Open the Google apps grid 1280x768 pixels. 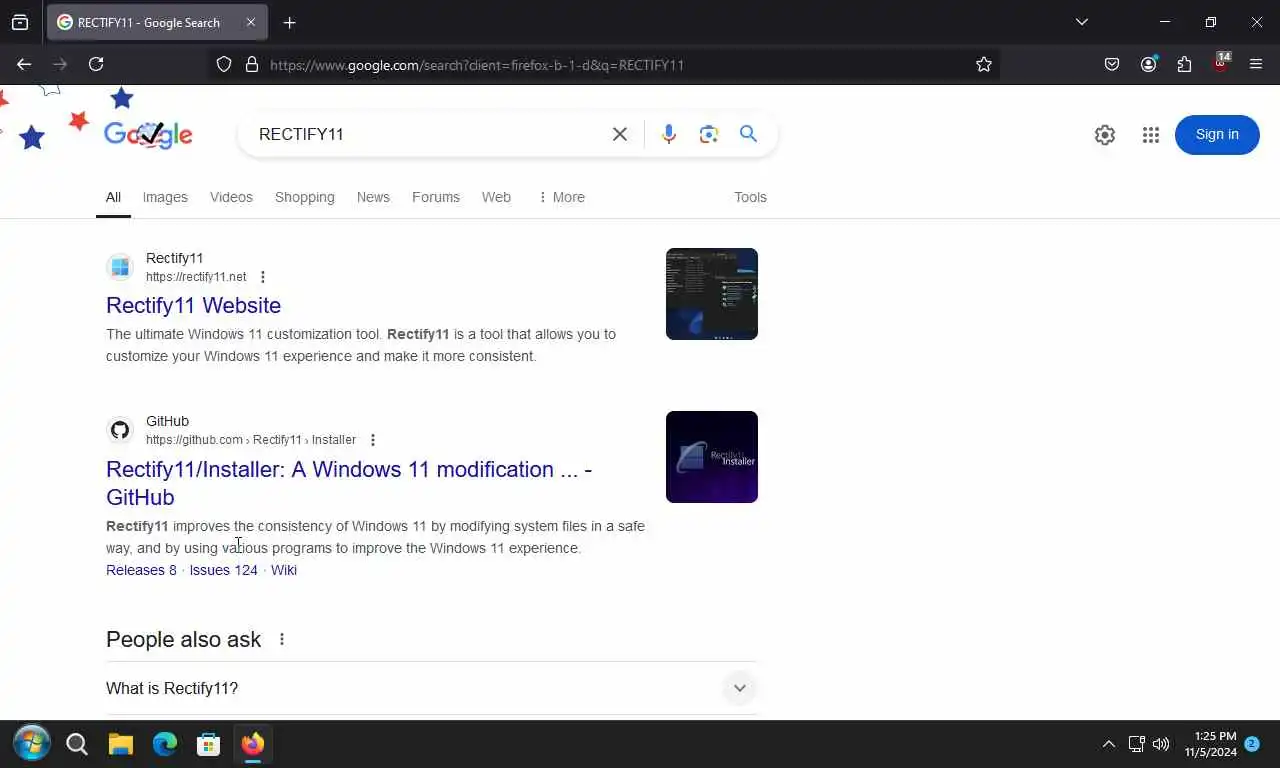point(1151,135)
